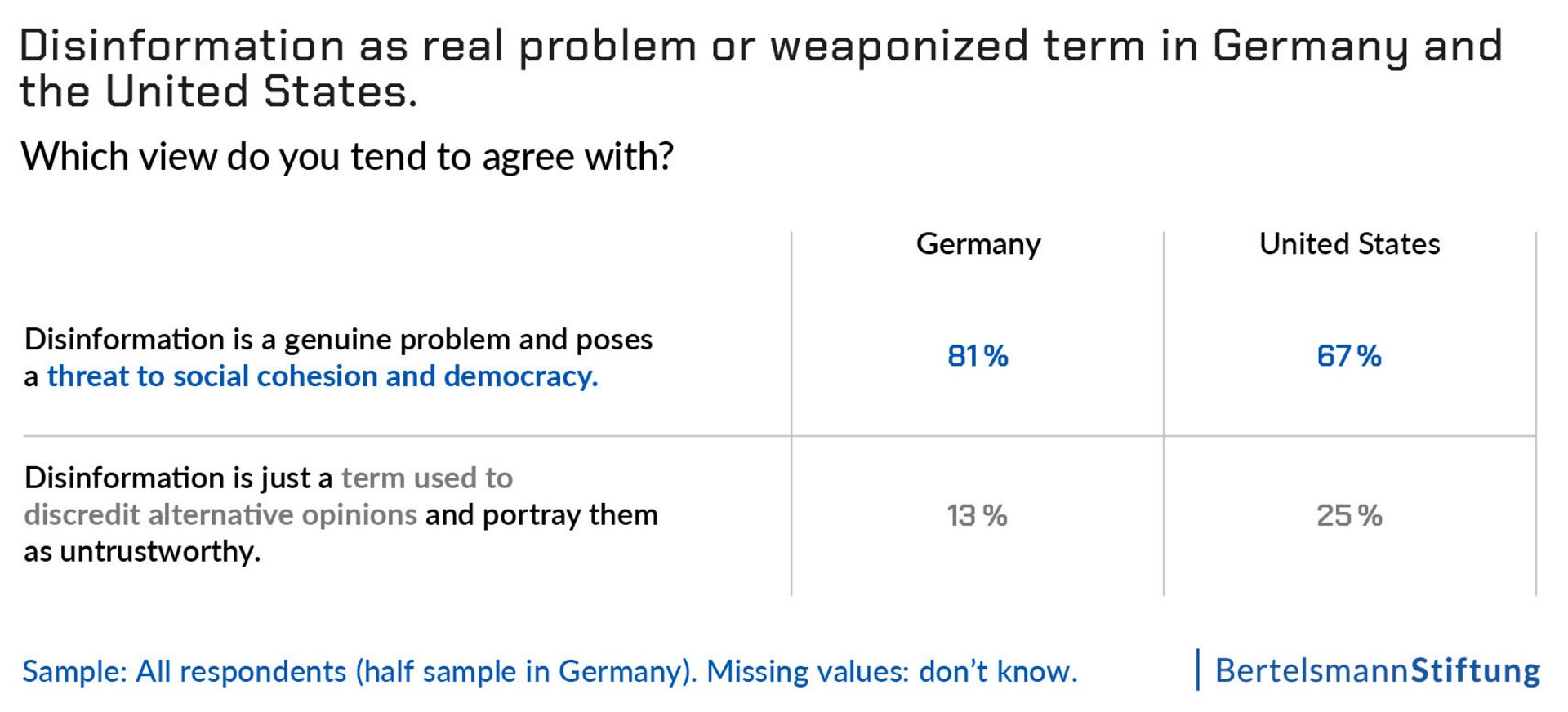Click the gray 'term used to' phrase
This screenshot has width=1568, height=712.
[427, 478]
